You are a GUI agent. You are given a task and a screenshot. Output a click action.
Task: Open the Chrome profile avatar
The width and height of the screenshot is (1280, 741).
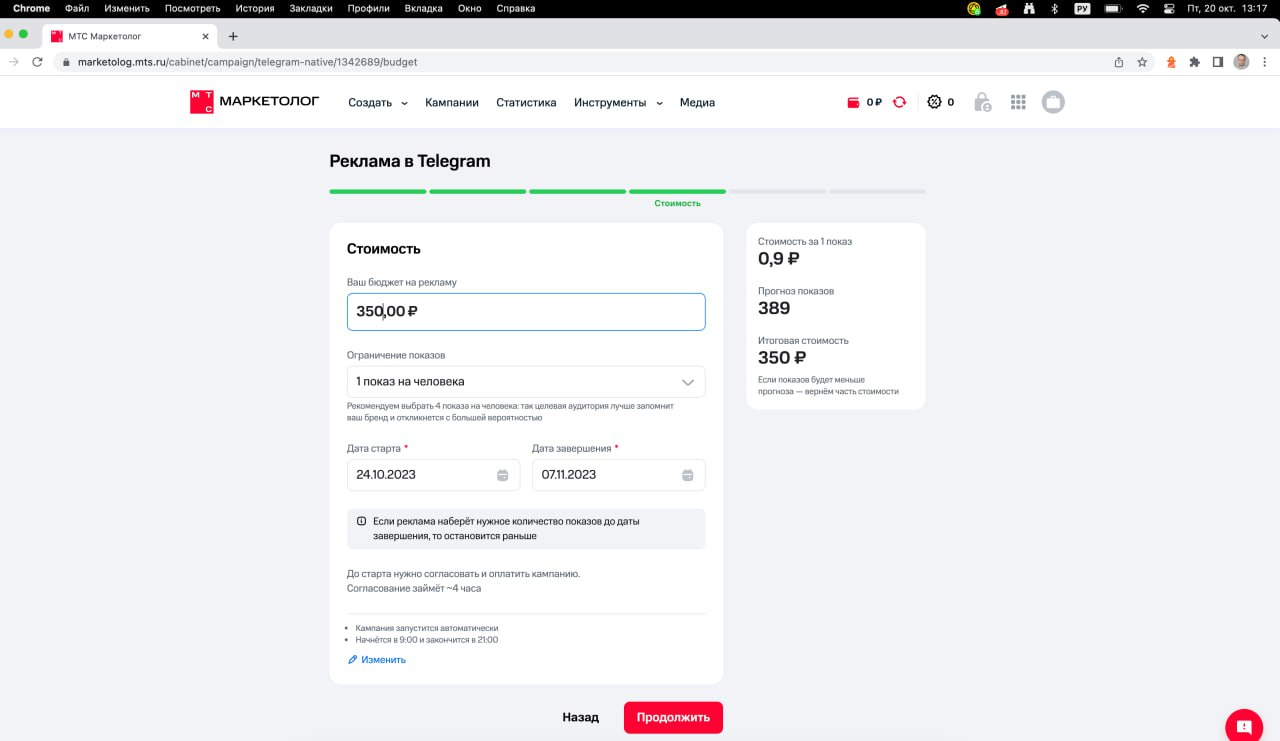(1241, 62)
